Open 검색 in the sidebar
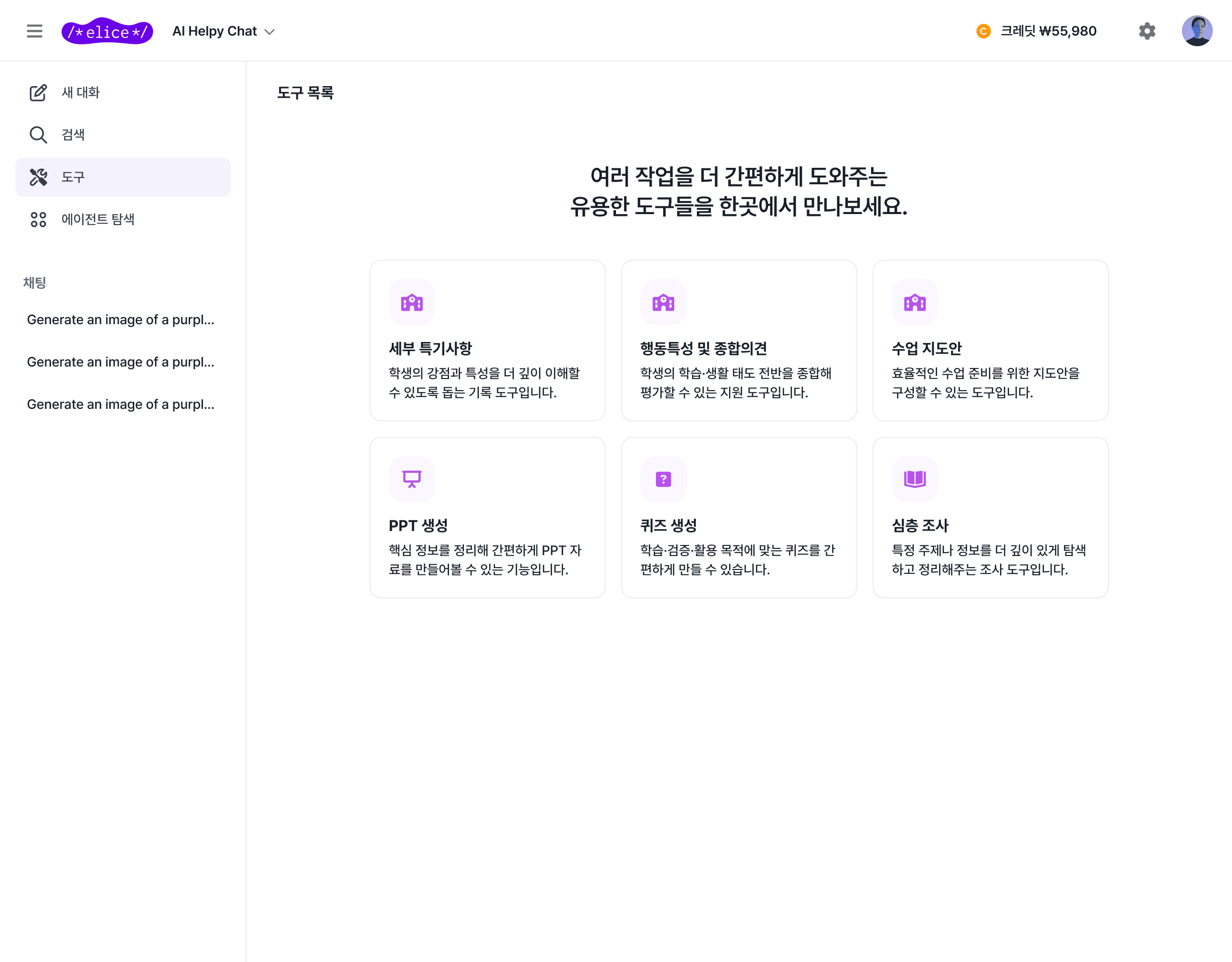The image size is (1232, 962). [73, 135]
